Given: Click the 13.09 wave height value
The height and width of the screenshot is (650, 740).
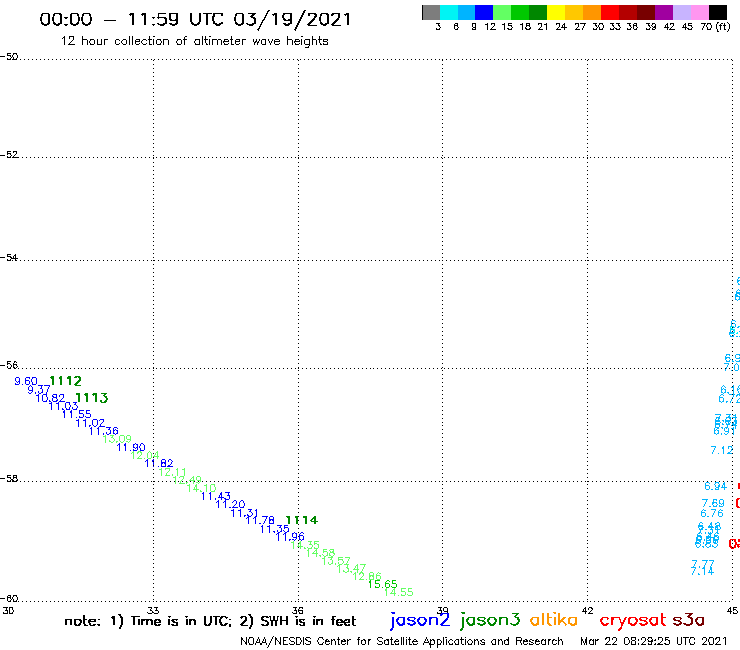Looking at the screenshot, I should tap(117, 439).
